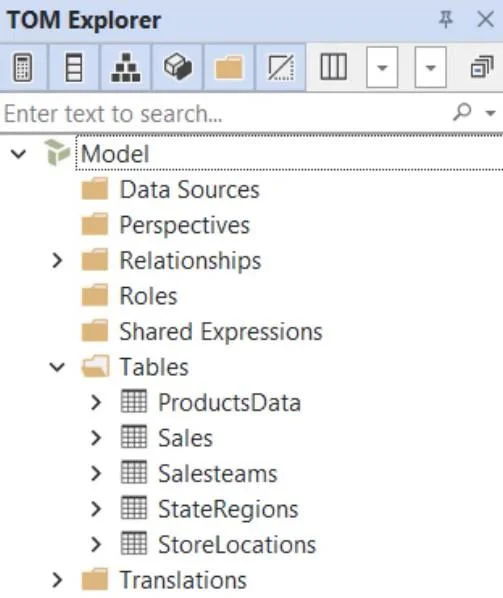The image size is (503, 598).
Task: Select the Shared Expressions folder
Action: pyautogui.click(x=221, y=331)
